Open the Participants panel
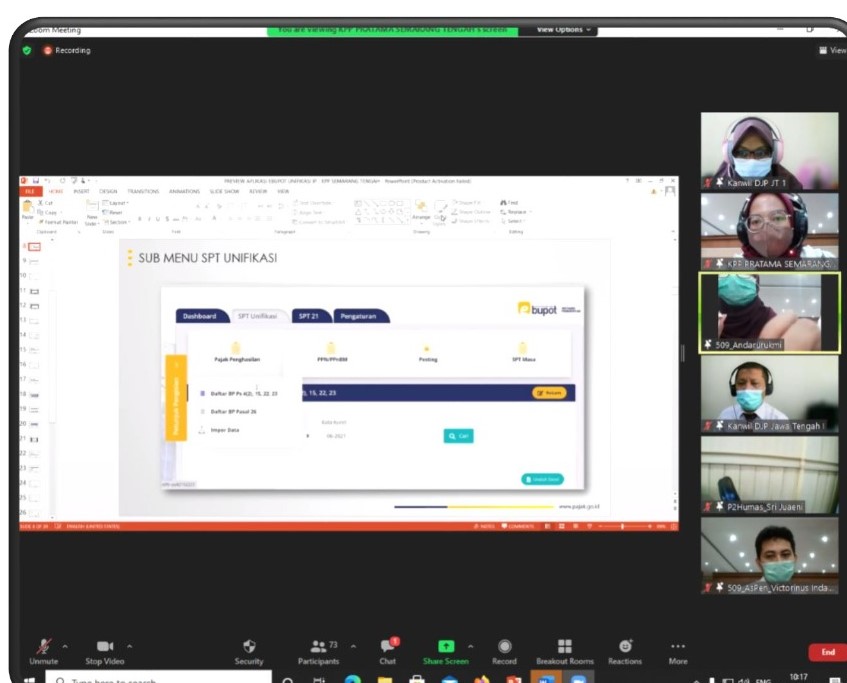 [320, 647]
